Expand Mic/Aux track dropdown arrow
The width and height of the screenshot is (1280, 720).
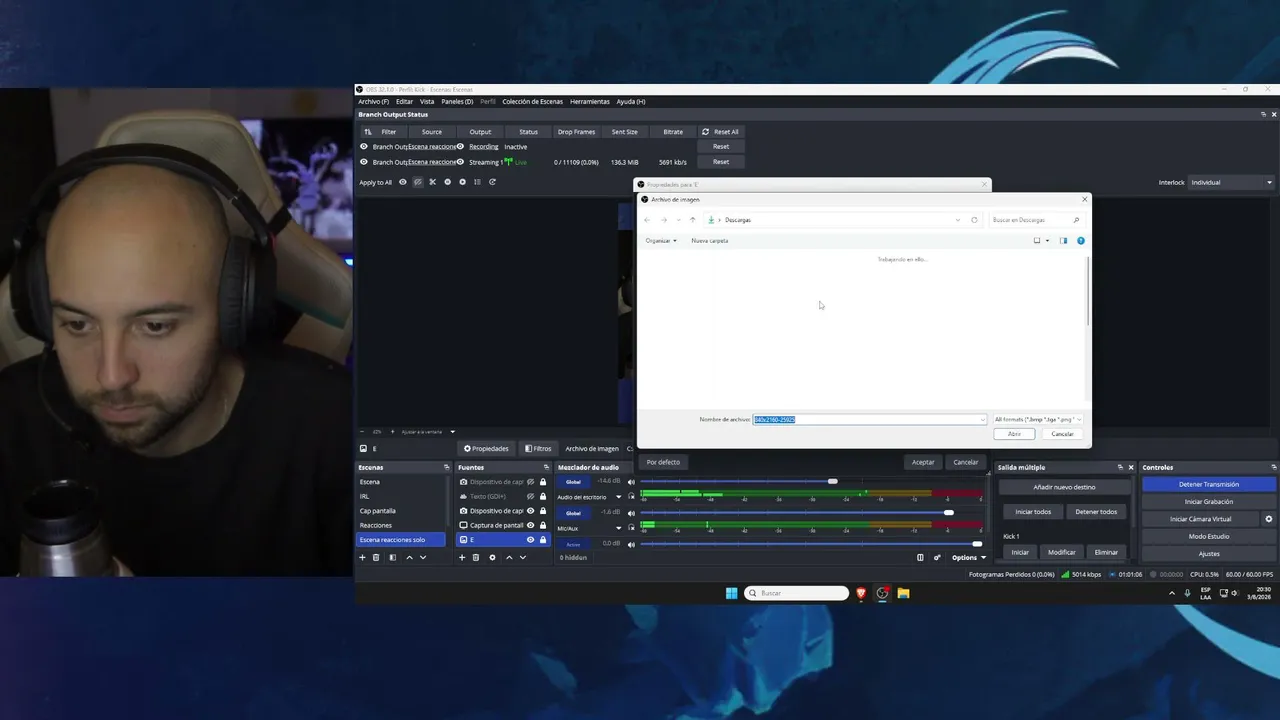(618, 528)
